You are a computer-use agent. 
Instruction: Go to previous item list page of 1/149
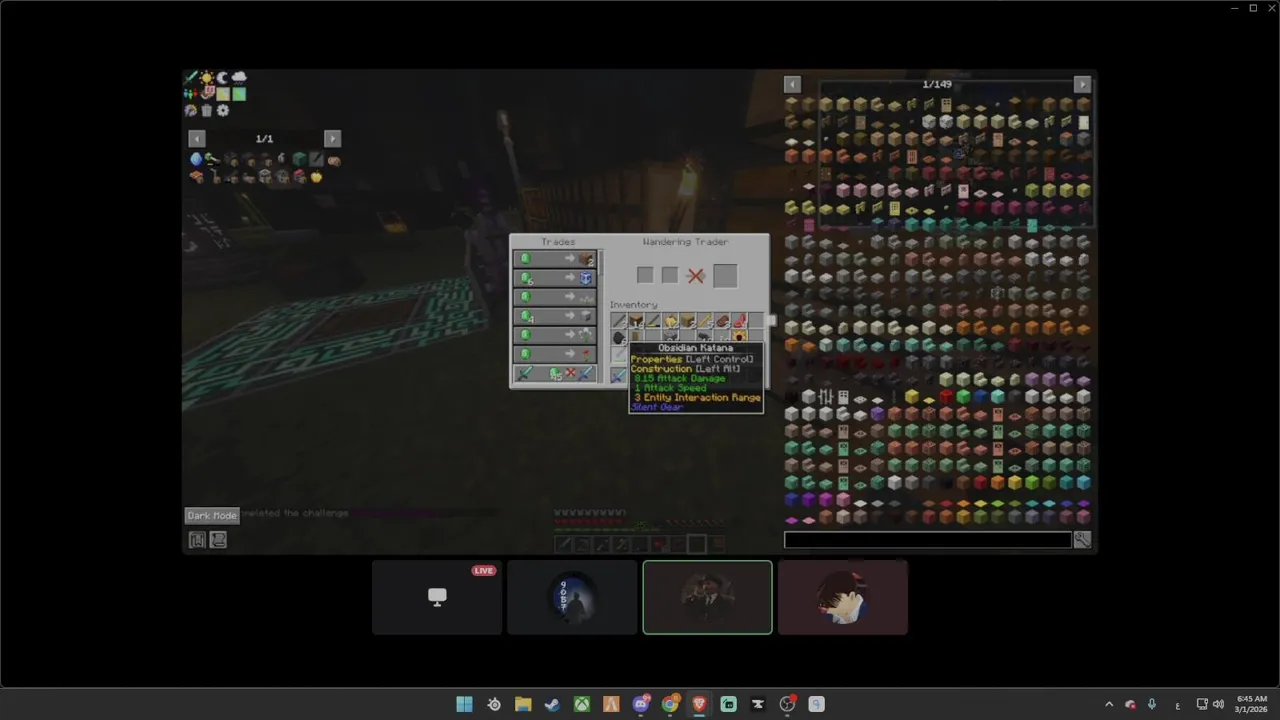pyautogui.click(x=792, y=85)
